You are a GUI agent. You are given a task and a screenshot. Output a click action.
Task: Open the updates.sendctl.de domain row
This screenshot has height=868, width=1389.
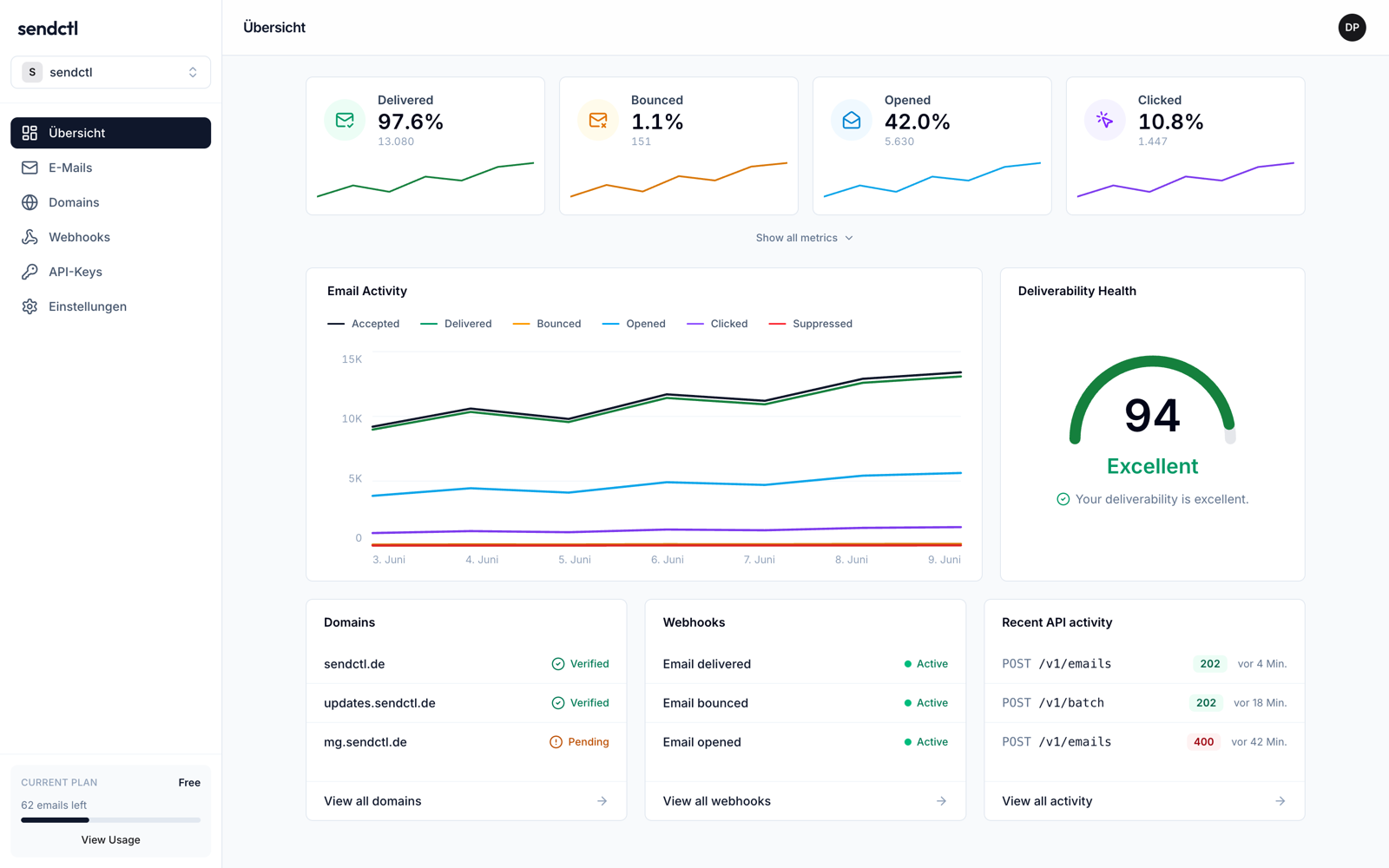(x=466, y=703)
